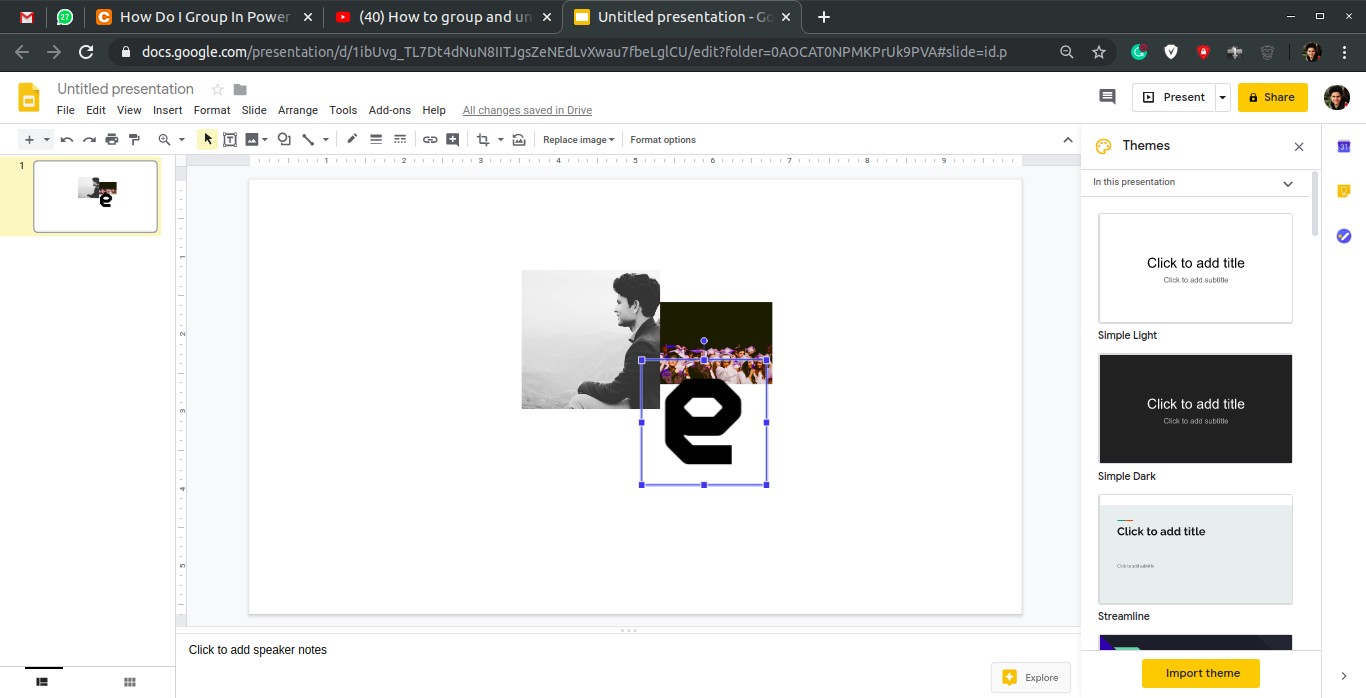Click the Import theme button
The image size is (1366, 698).
(x=1201, y=673)
